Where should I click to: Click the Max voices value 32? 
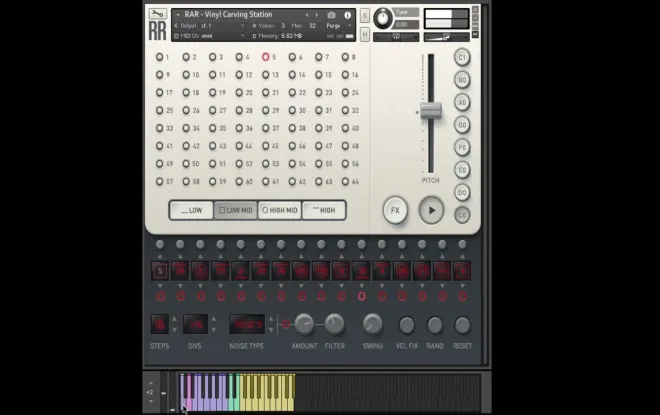(x=312, y=26)
